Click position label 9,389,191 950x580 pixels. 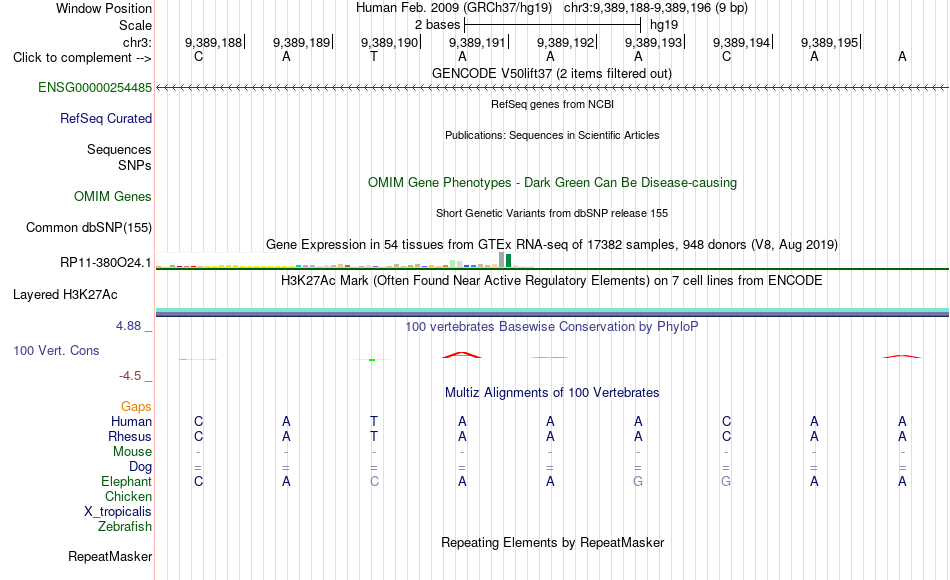477,42
